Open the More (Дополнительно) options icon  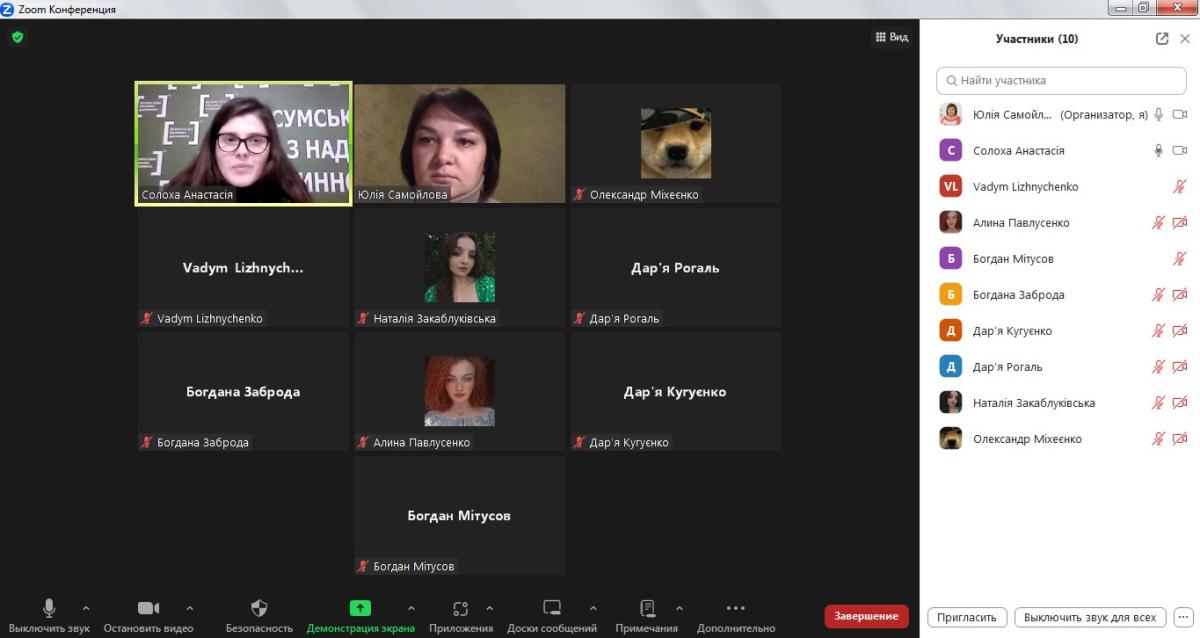pyautogui.click(x=735, y=608)
